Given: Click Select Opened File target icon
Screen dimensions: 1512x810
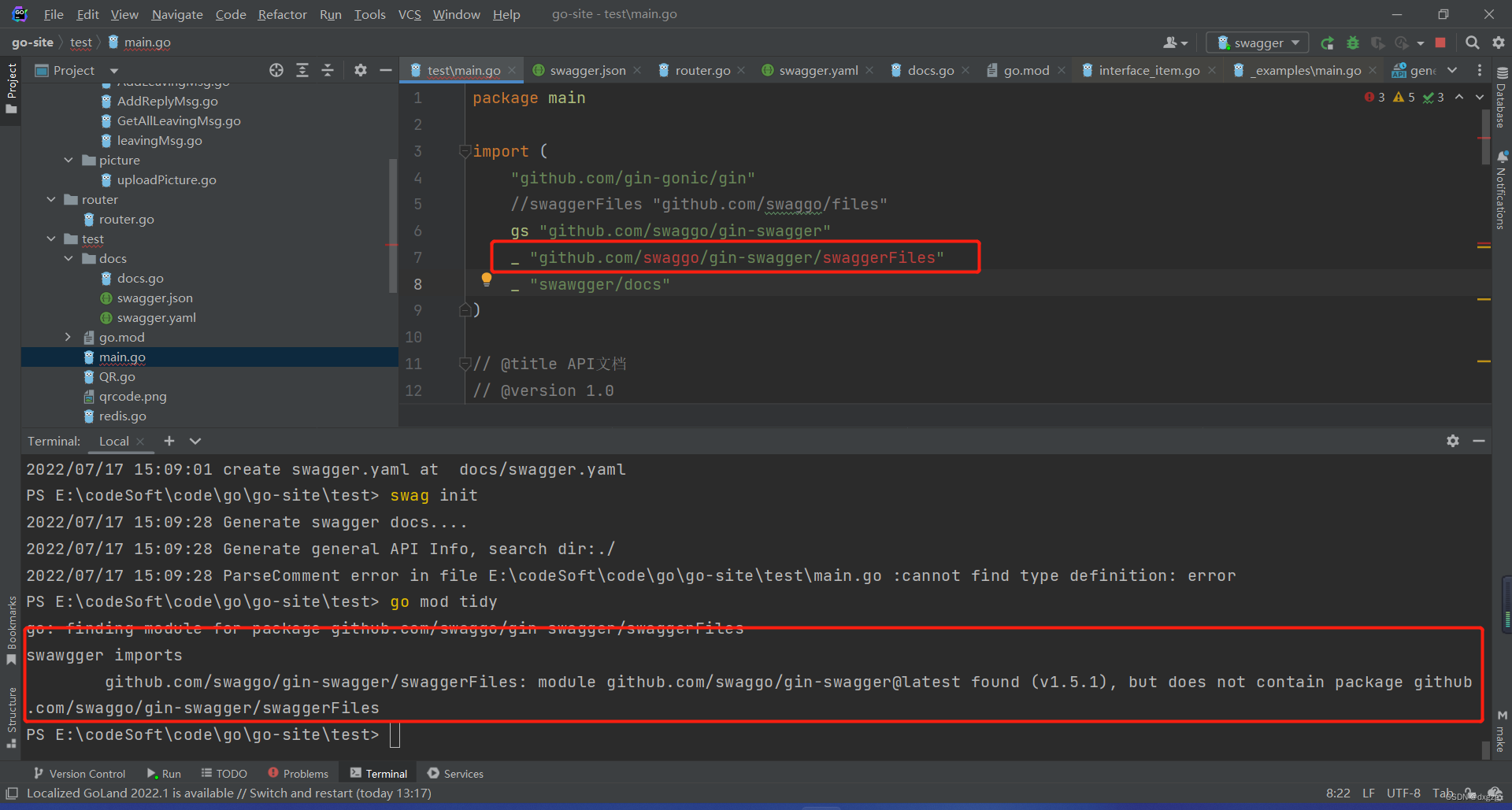Looking at the screenshot, I should pos(276,70).
